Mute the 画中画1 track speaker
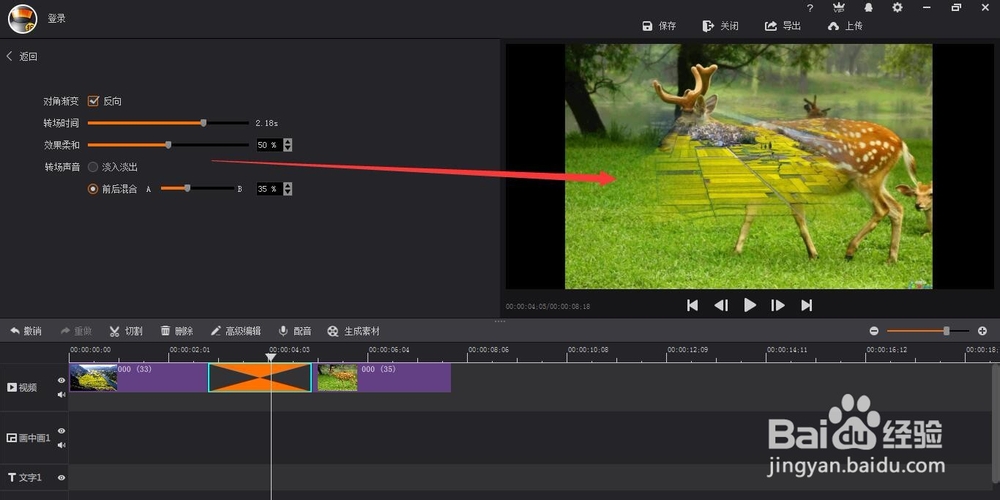 61,445
